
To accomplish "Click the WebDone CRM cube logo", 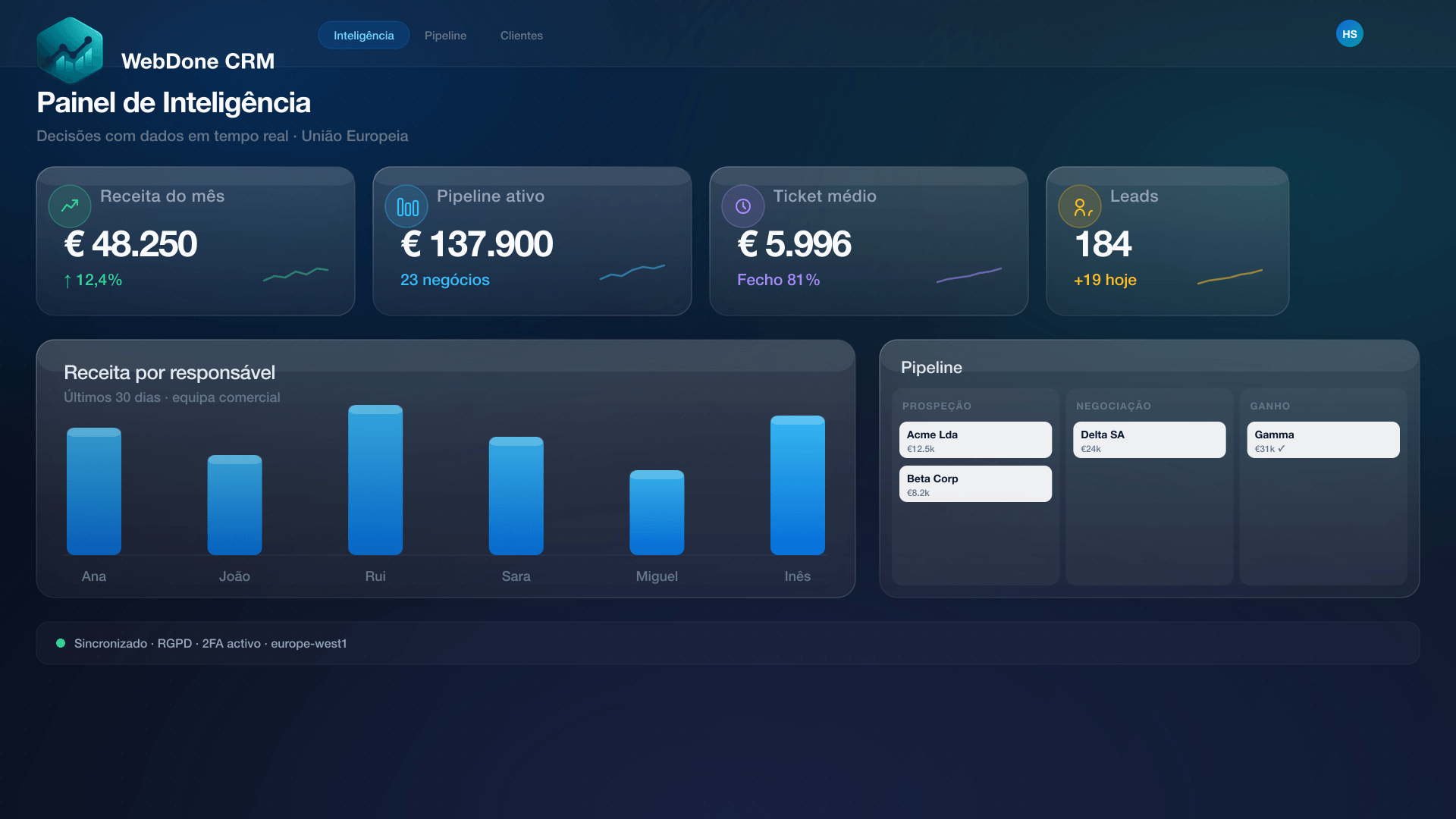I will (x=70, y=50).
